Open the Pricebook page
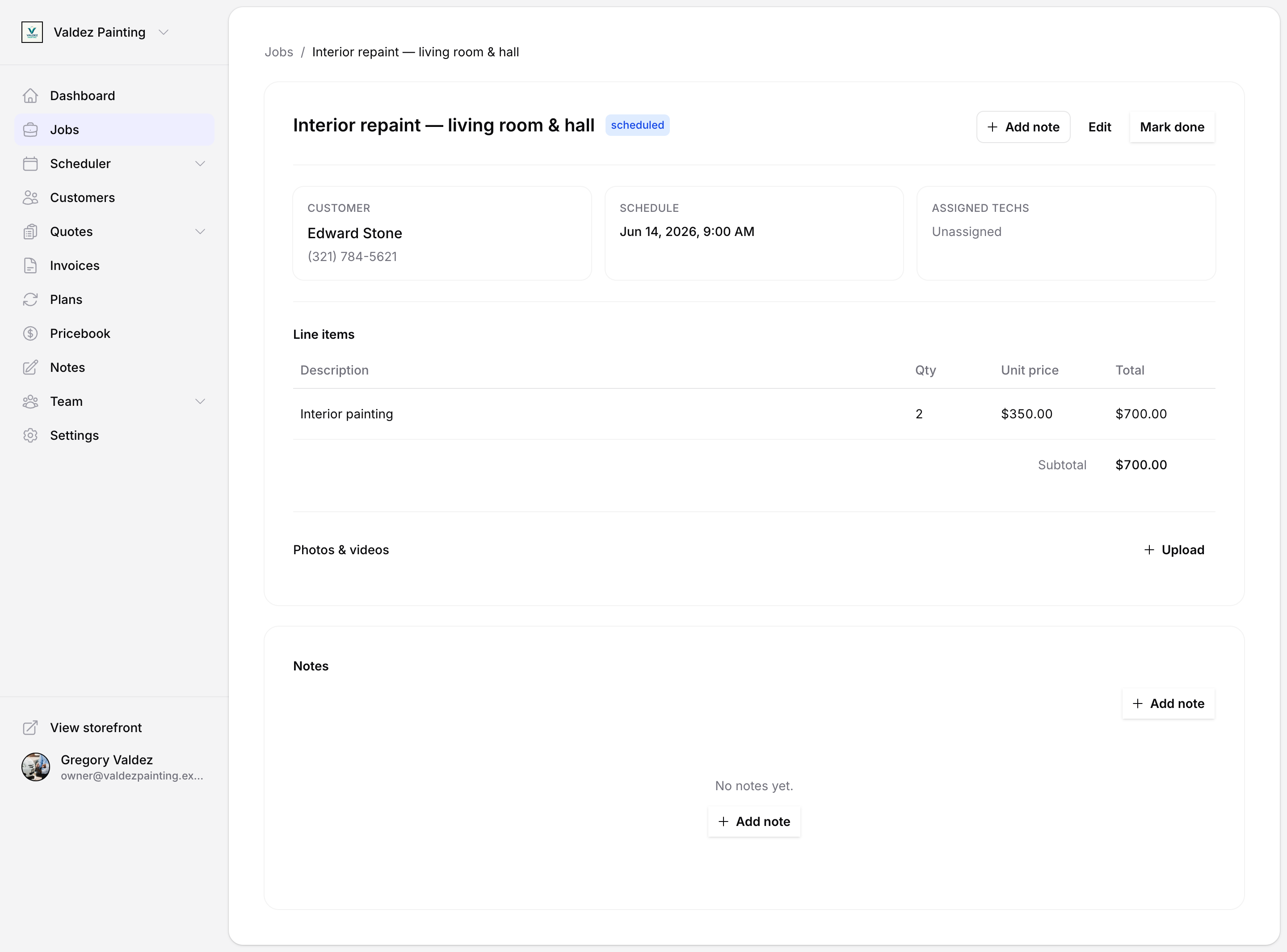This screenshot has width=1287, height=952. (115, 334)
